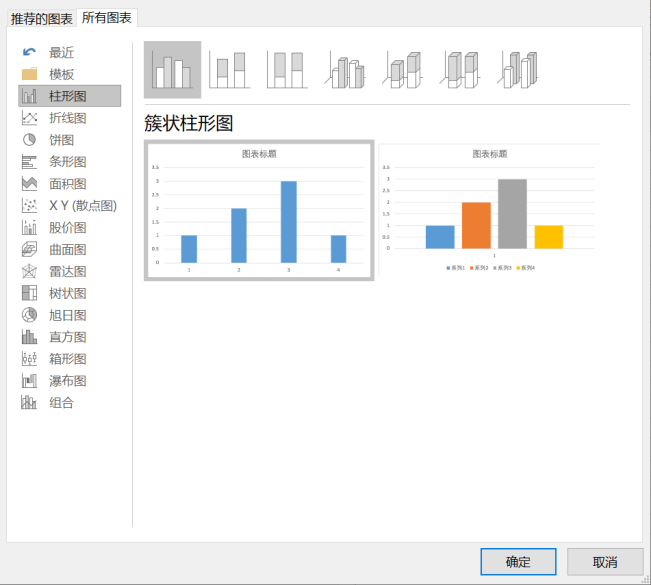The height and width of the screenshot is (585, 651).
Task: Select 饼图 chart type in list
Action: (62, 140)
